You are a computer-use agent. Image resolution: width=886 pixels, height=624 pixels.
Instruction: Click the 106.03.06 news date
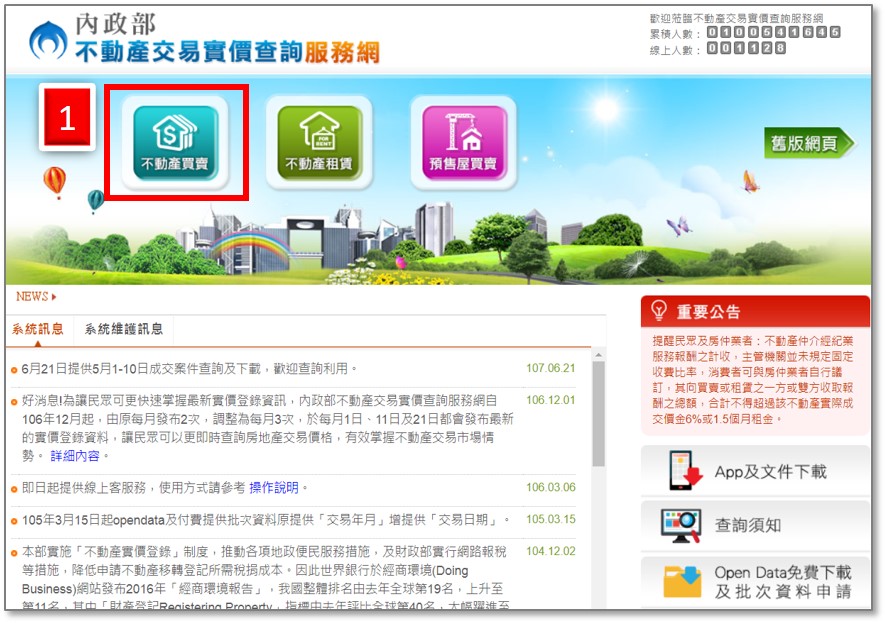(550, 487)
